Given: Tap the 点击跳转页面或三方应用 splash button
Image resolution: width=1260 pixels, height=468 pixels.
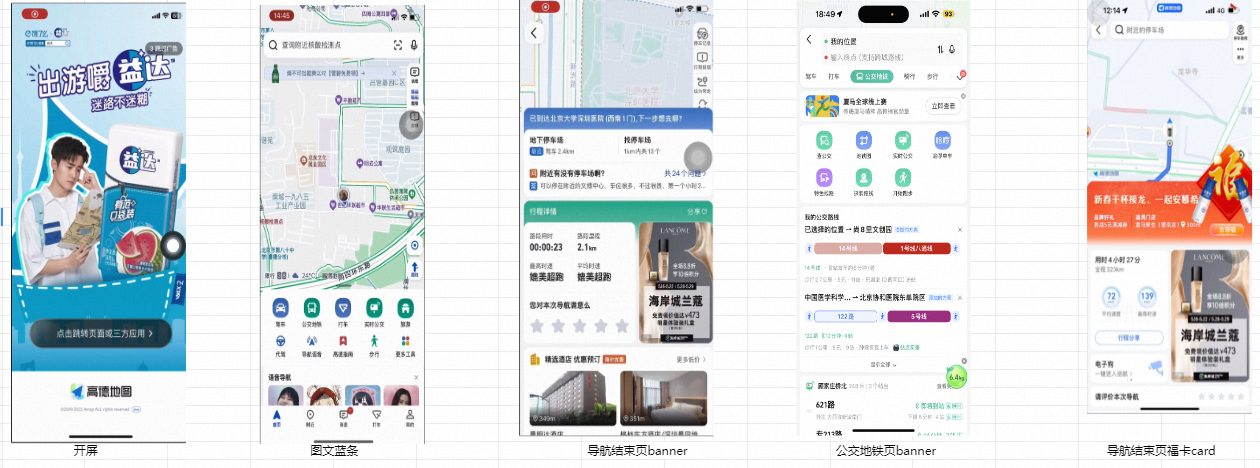Looking at the screenshot, I should coord(100,334).
